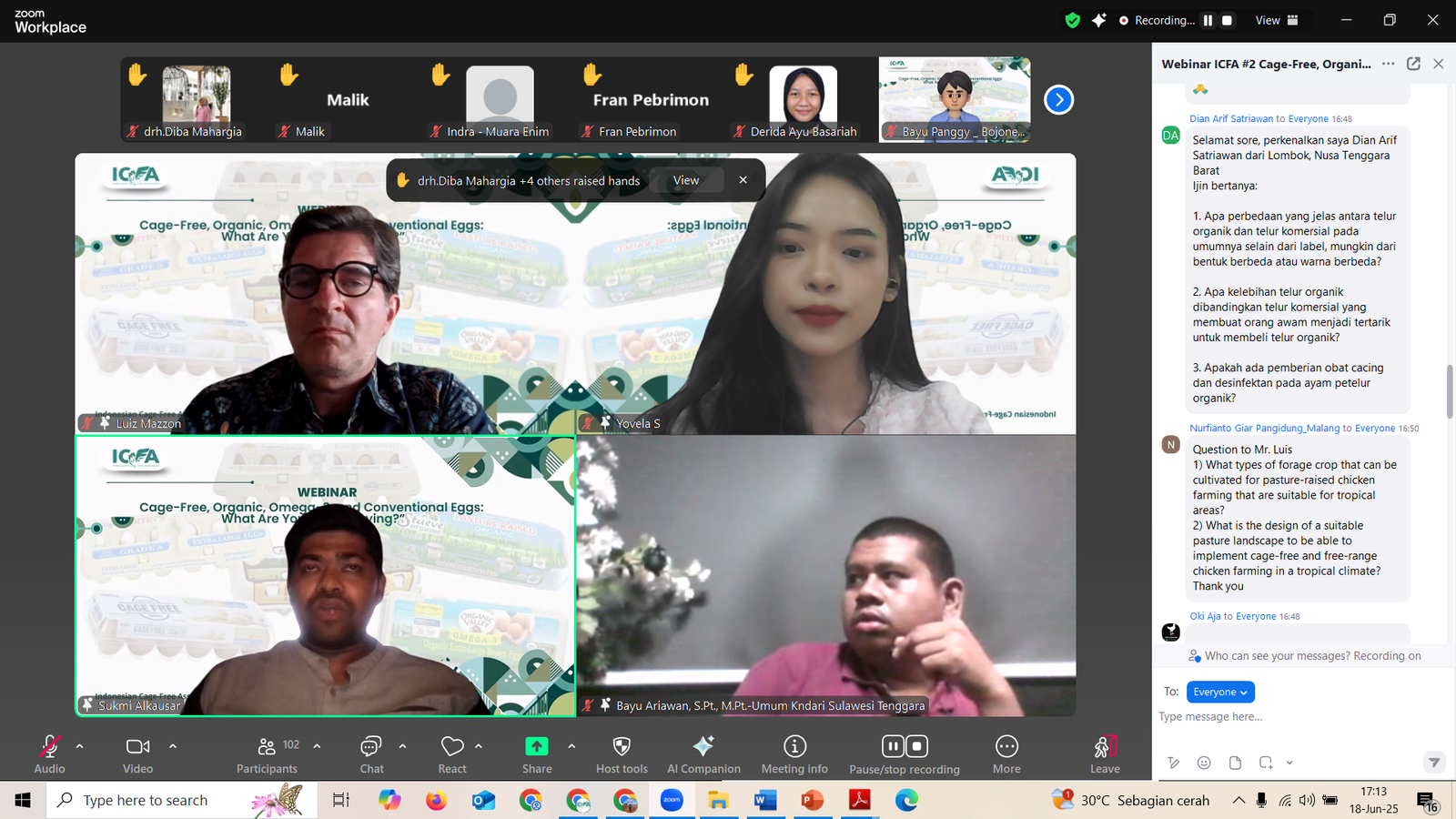This screenshot has height=819, width=1456.
Task: Open Meeting info panel
Action: [x=794, y=747]
